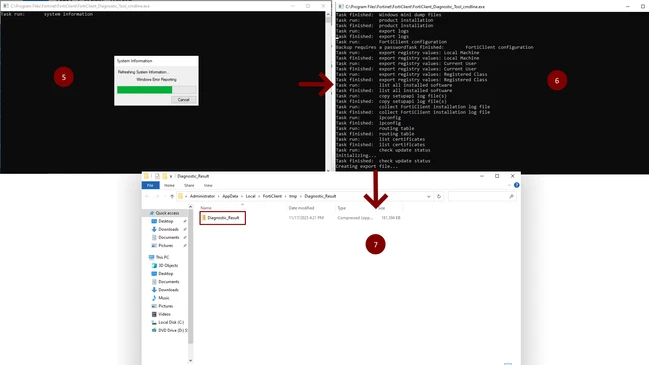Viewport: 649px width, 365px height.
Task: Jump to tmp in the address breadcrumb
Action: coord(293,196)
